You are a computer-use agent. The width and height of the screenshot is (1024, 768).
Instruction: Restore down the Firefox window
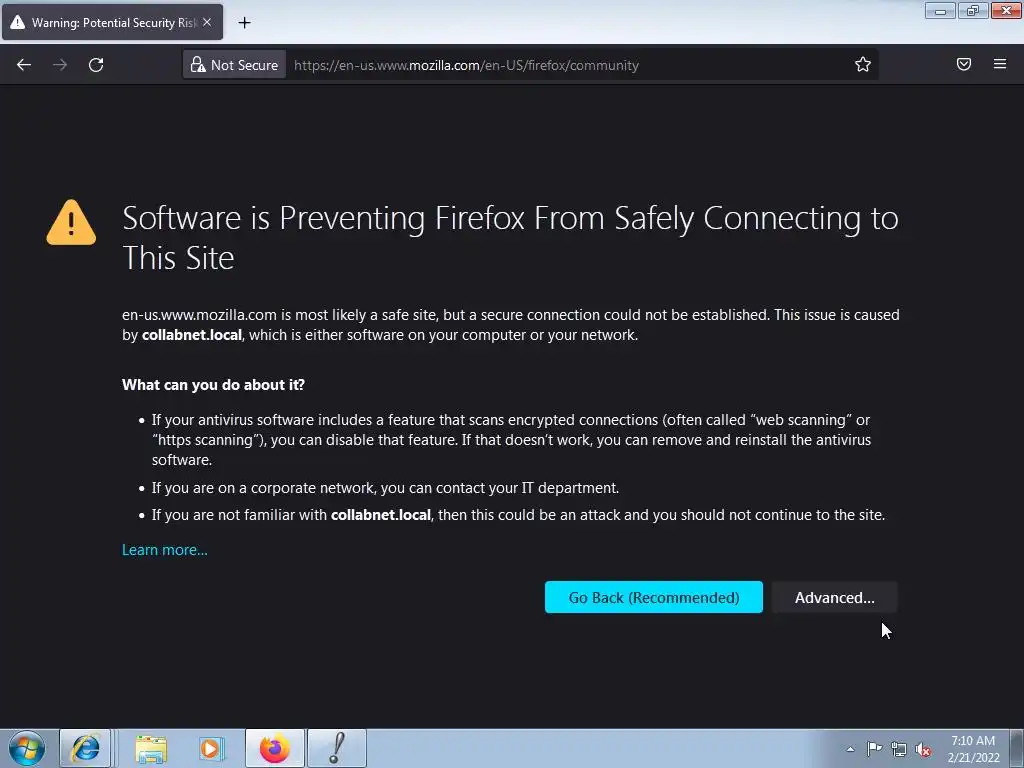(972, 11)
